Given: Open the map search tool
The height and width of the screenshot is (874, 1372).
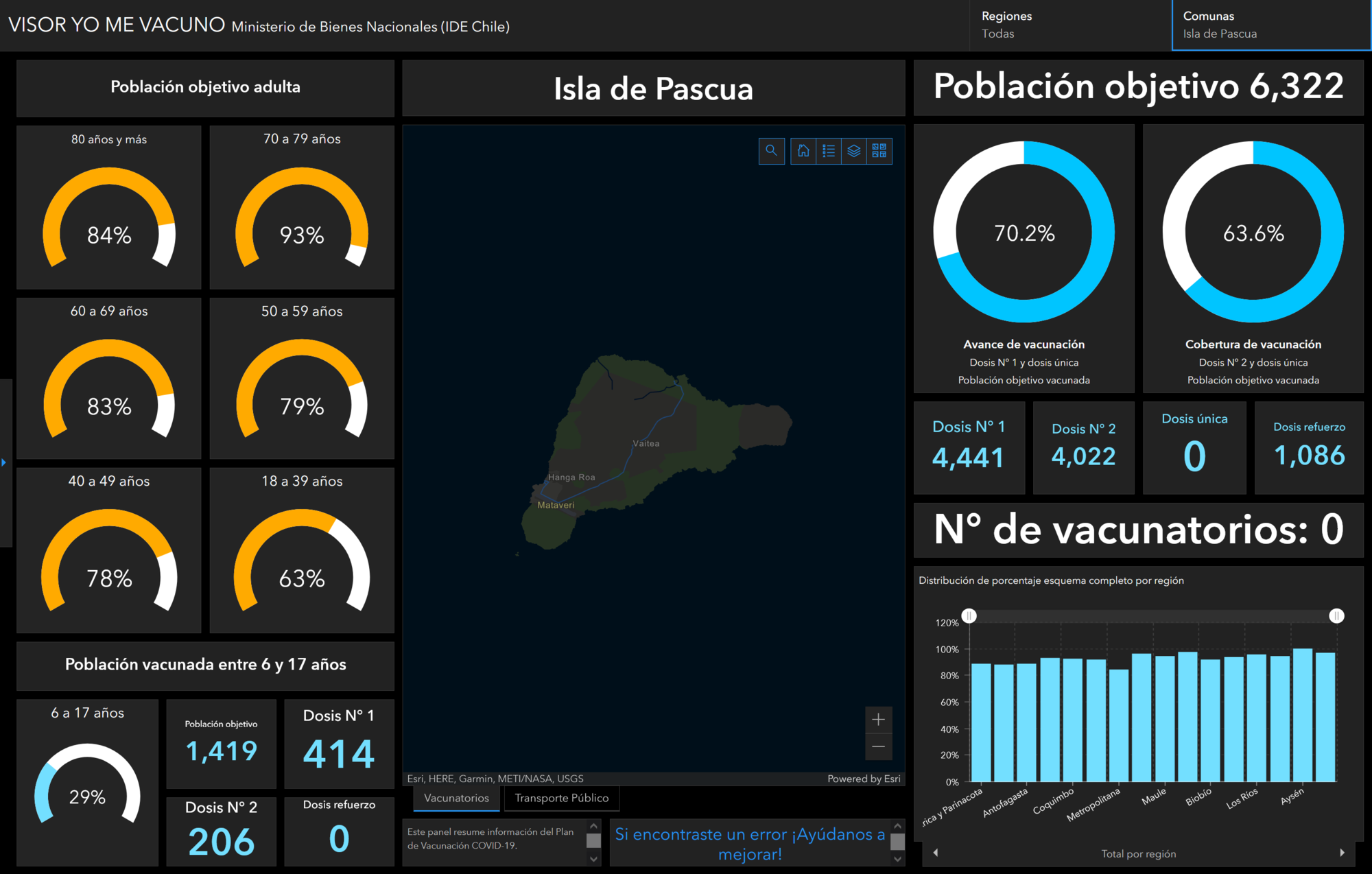Looking at the screenshot, I should (771, 150).
